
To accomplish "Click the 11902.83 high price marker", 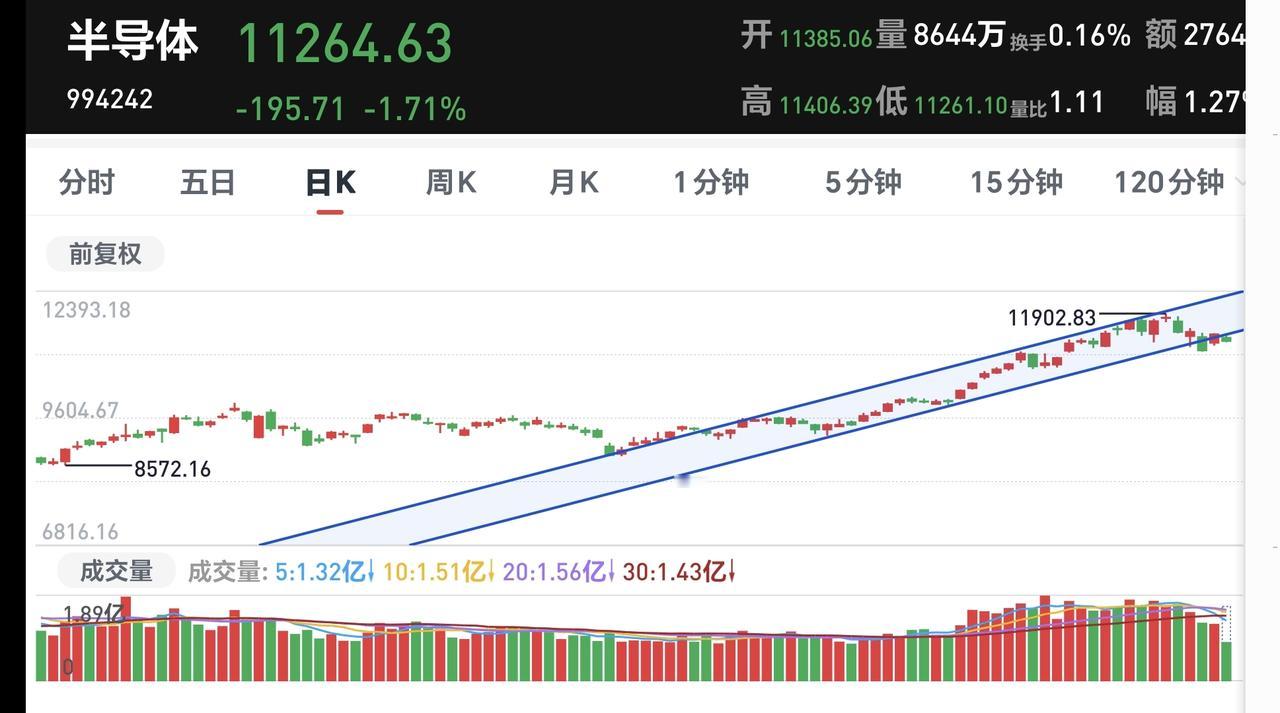I will (x=1052, y=318).
